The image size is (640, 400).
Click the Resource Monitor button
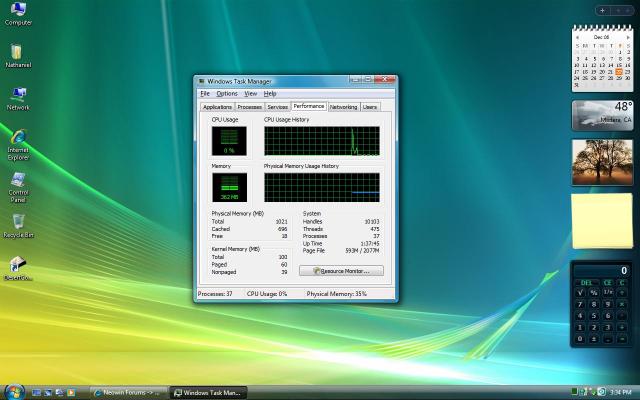pyautogui.click(x=341, y=271)
